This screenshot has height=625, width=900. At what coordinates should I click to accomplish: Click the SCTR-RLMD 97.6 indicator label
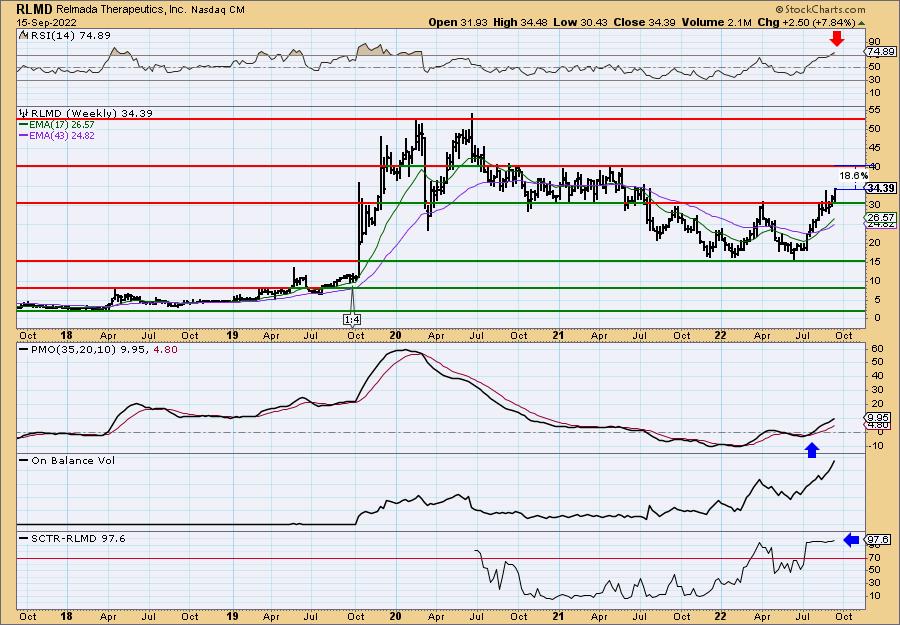[78, 539]
